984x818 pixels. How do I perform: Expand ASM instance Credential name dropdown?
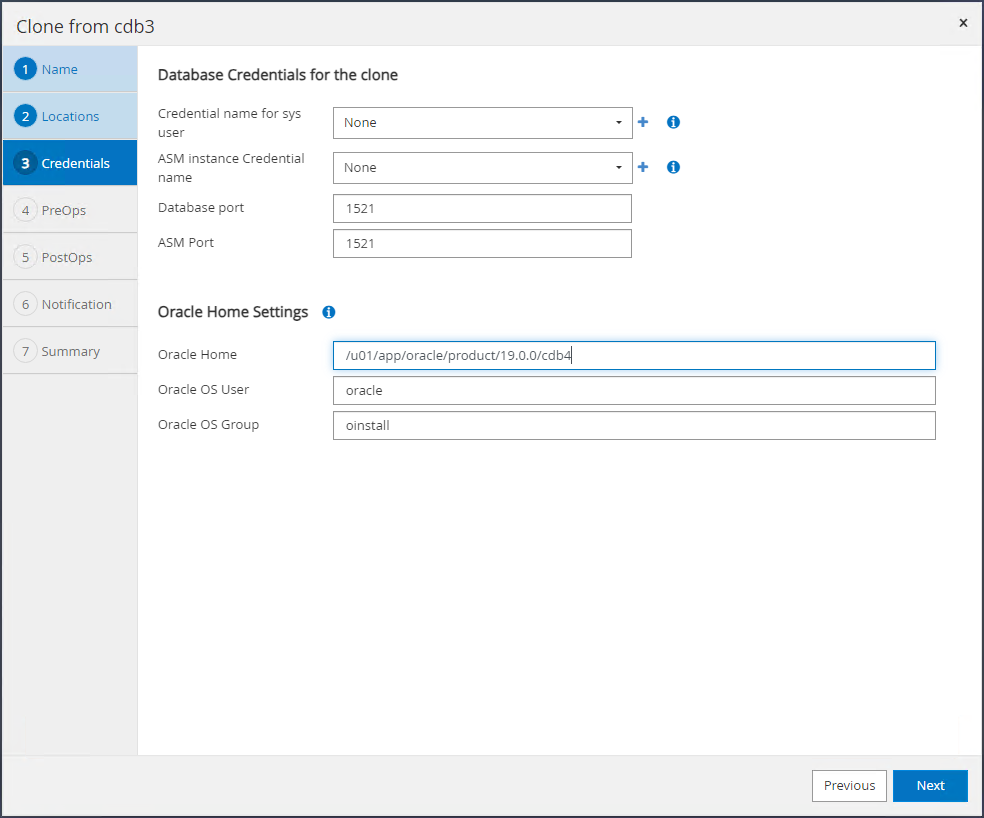pyautogui.click(x=482, y=168)
